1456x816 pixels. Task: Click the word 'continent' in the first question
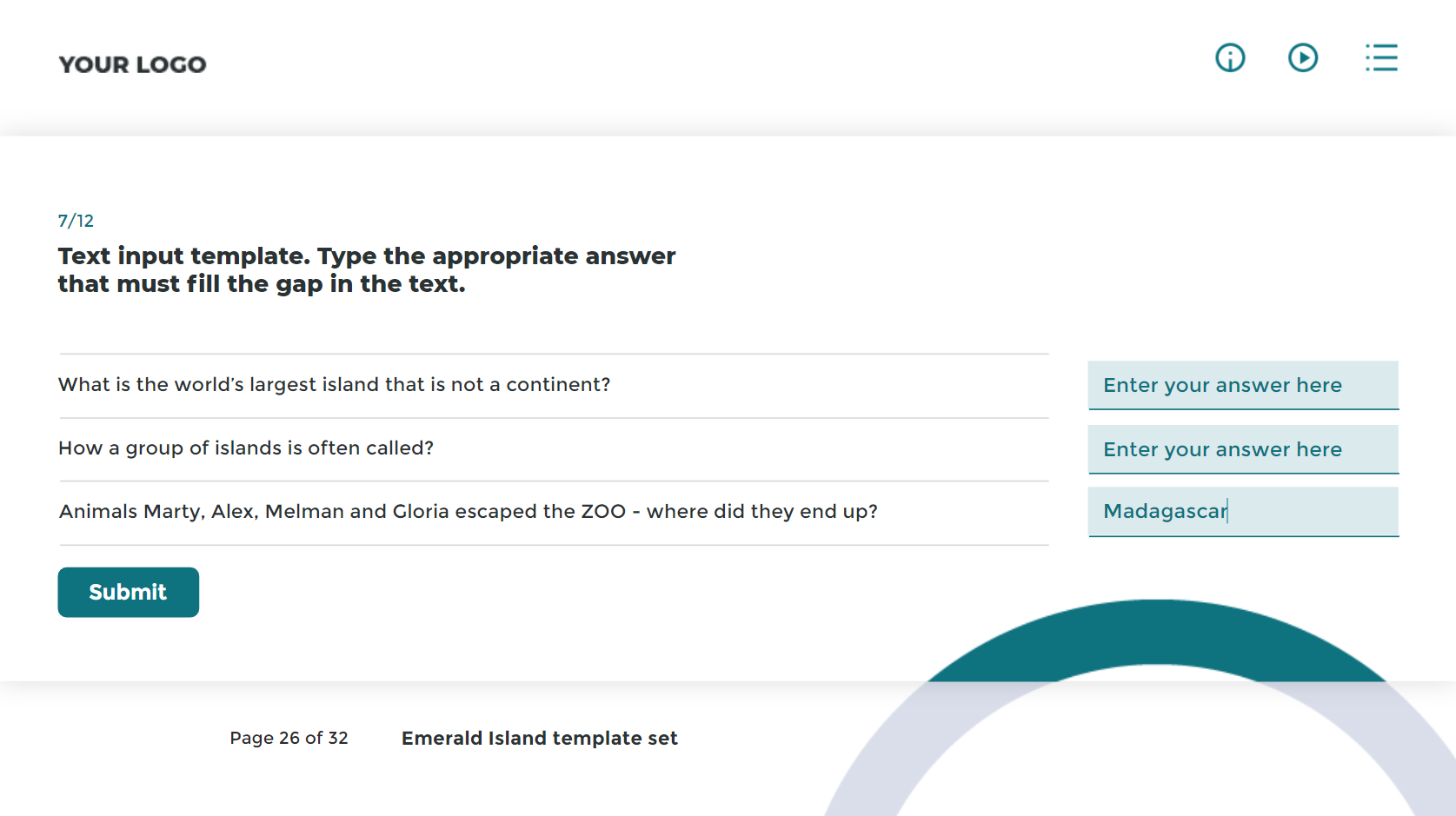(553, 385)
